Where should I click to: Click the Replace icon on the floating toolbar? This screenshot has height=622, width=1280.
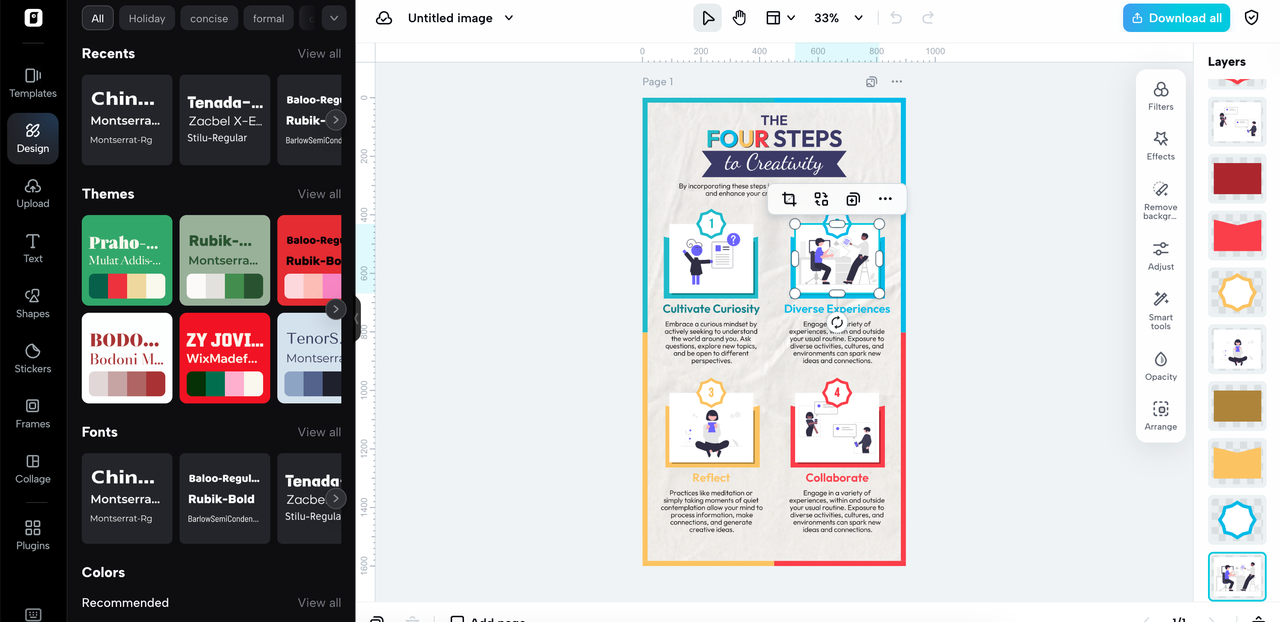point(821,199)
